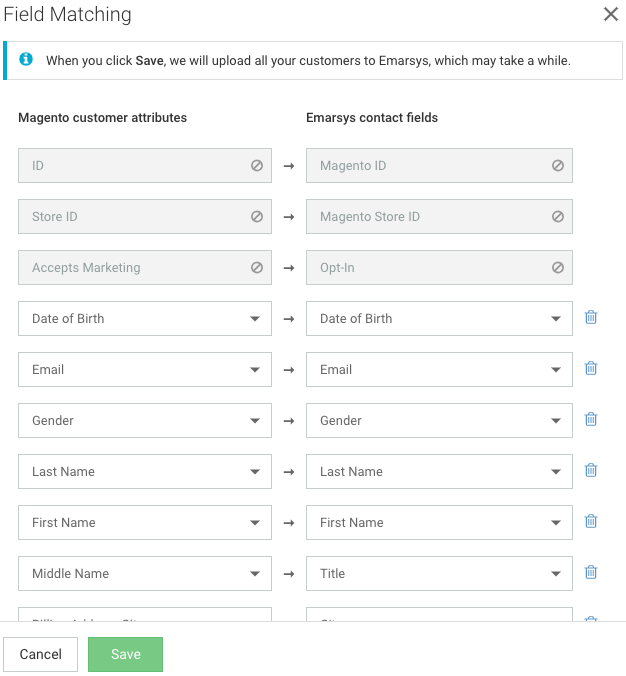The image size is (626, 676).
Task: Click the disabled Opt-In contact field
Action: pyautogui.click(x=439, y=267)
